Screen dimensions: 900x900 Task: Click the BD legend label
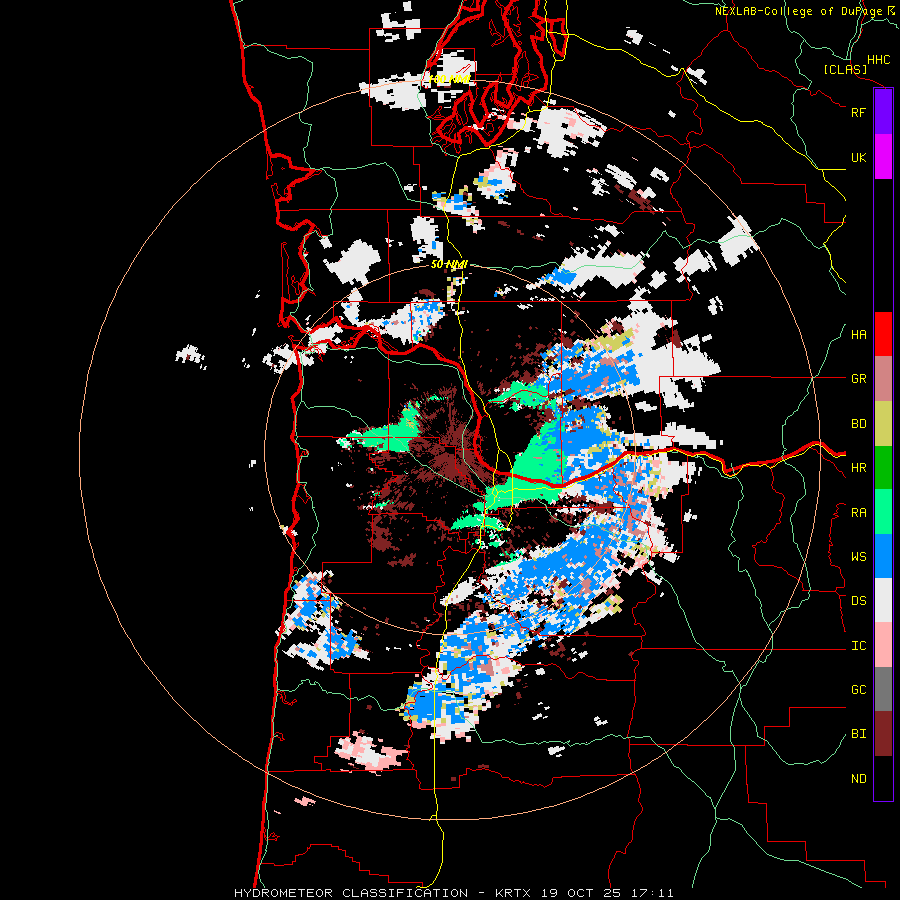(x=858, y=424)
